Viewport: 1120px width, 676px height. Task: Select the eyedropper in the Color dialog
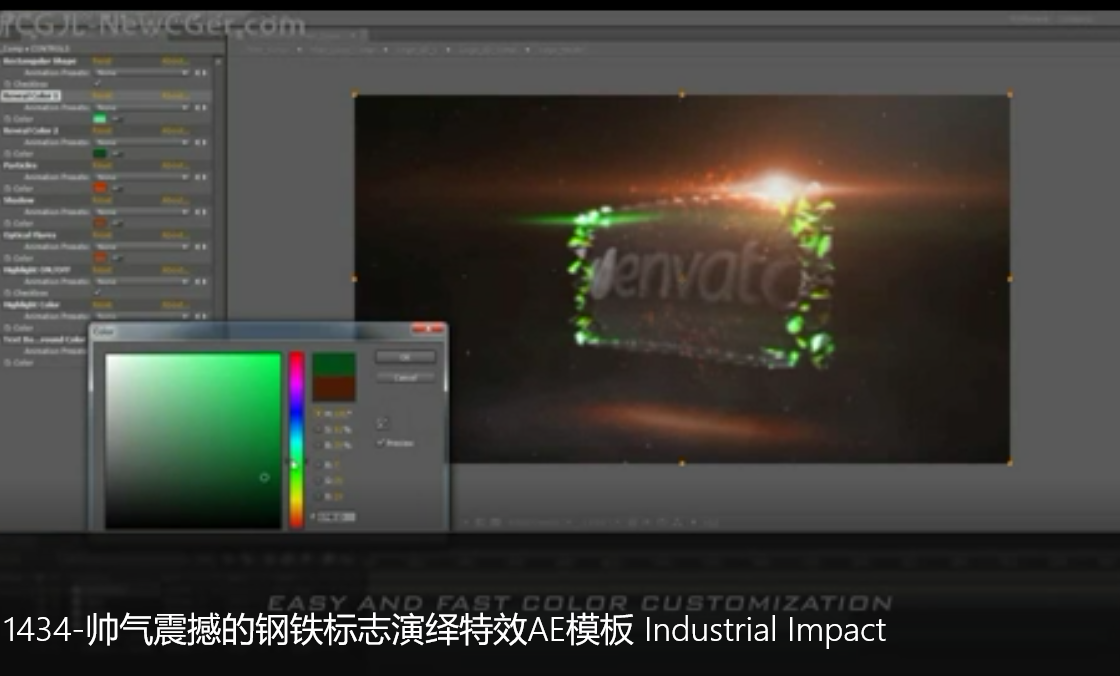(x=383, y=423)
